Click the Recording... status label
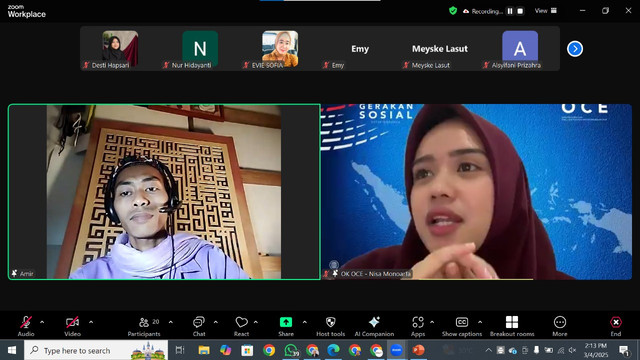 [487, 11]
